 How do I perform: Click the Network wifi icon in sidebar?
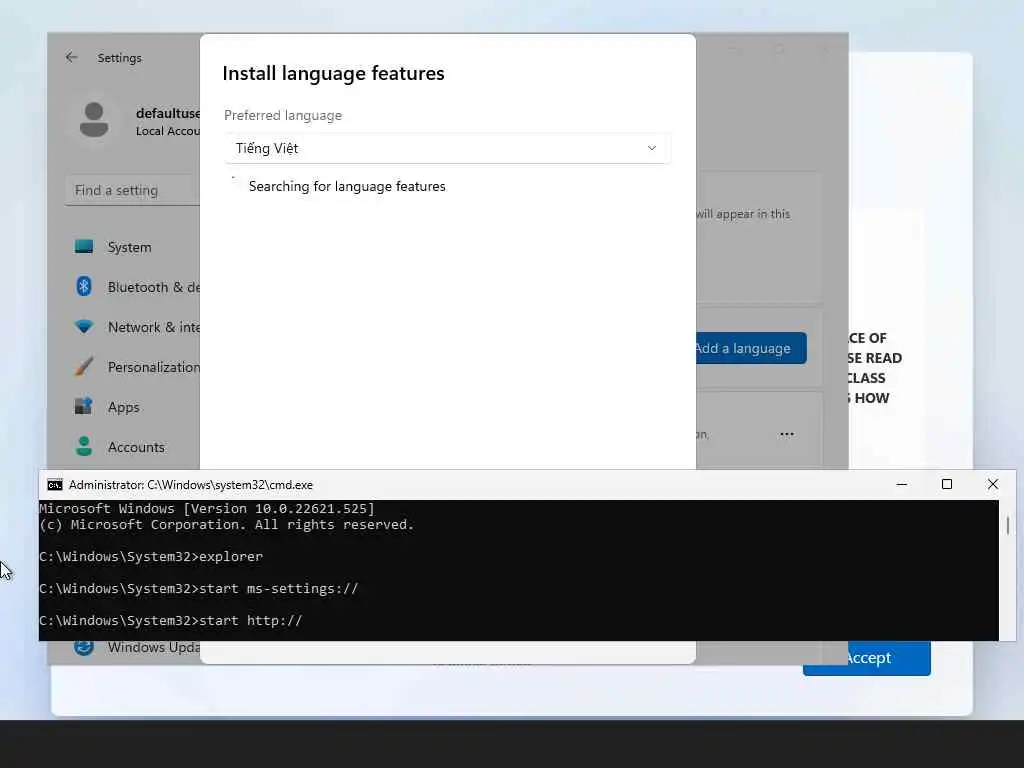tap(84, 327)
